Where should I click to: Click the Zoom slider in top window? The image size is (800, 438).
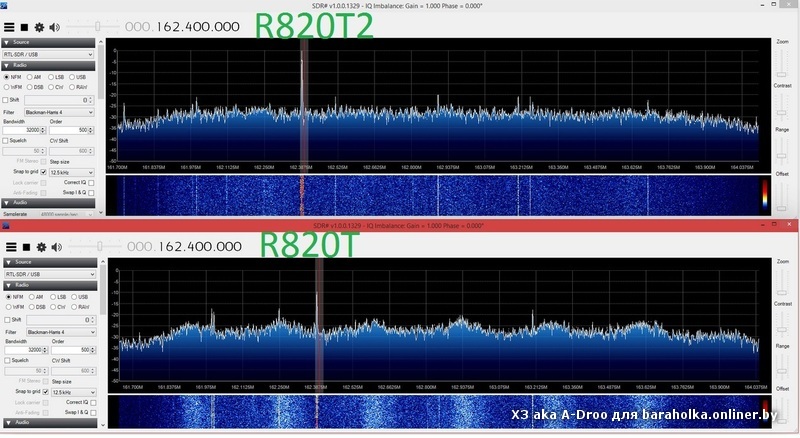[x=781, y=62]
